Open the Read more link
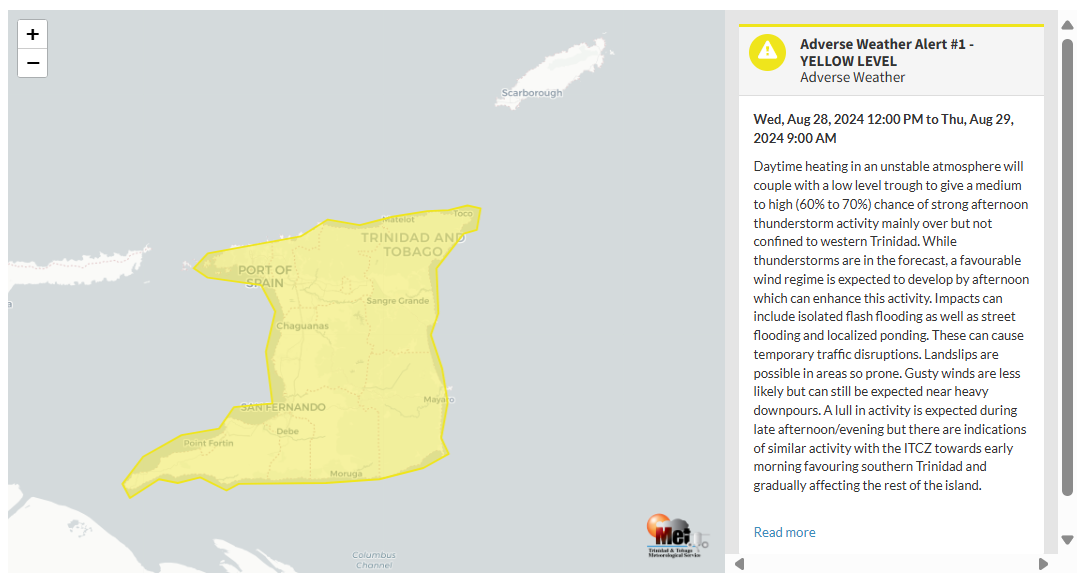The image size is (1088, 583). [784, 532]
